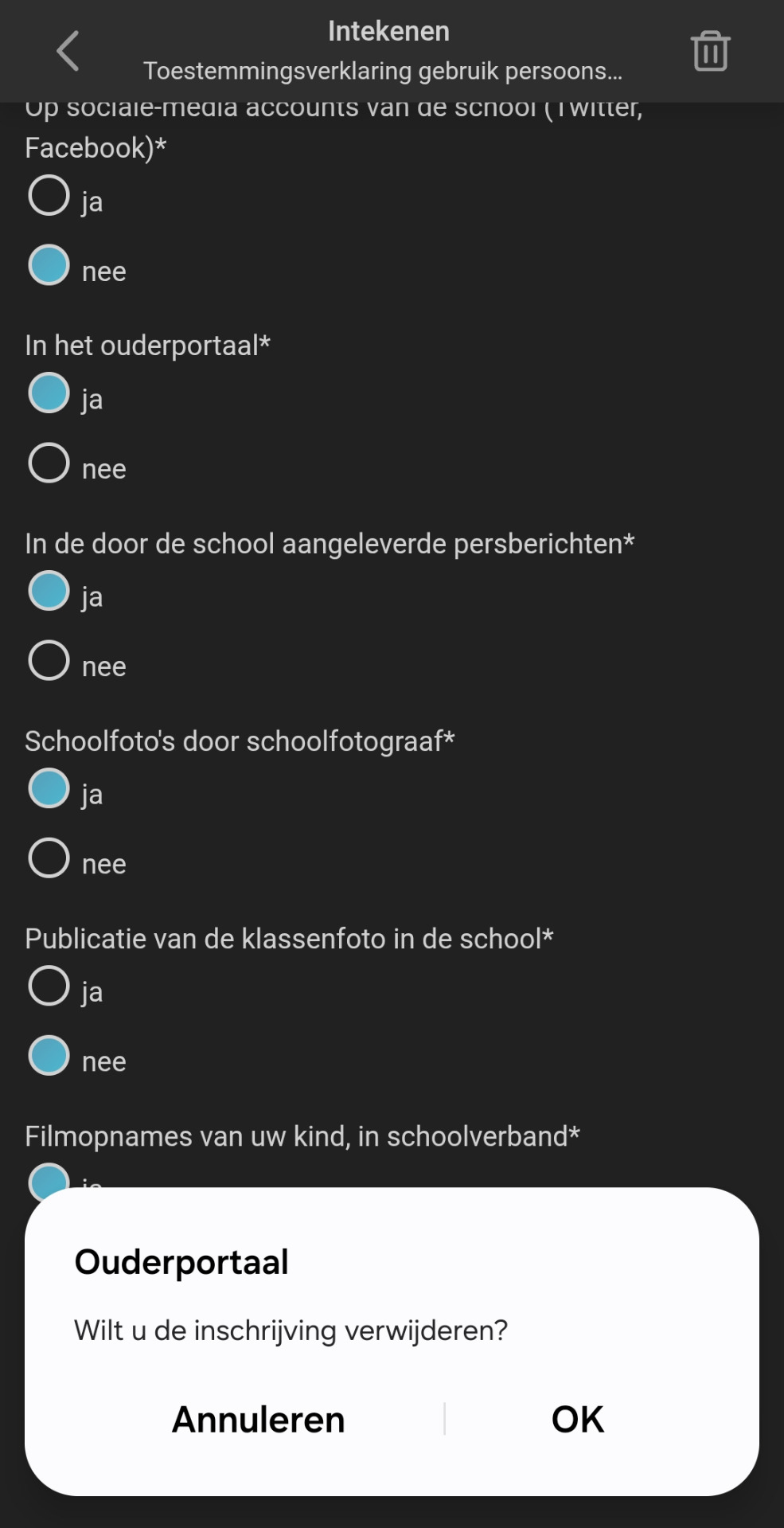Confirm deletion with OK button
Image resolution: width=784 pixels, height=1528 pixels.
(578, 1420)
